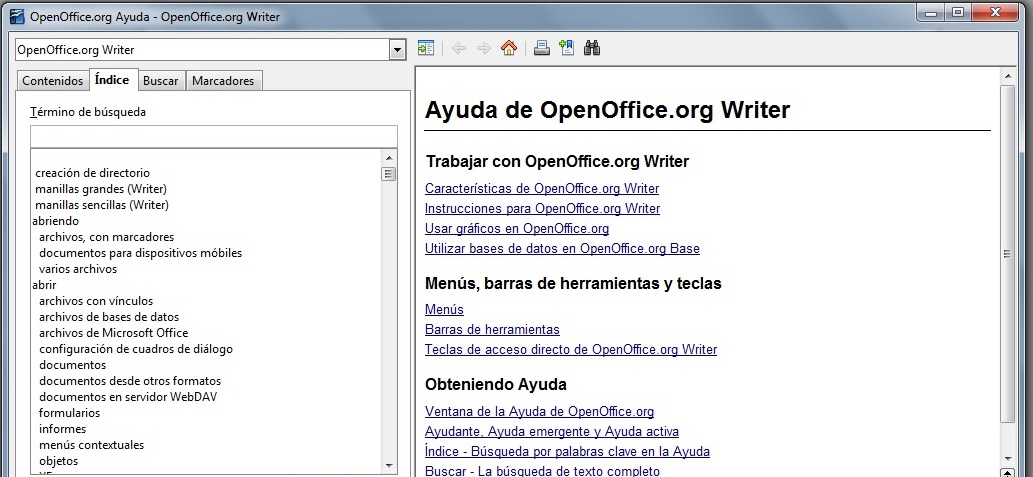Select index entry manillas grandes (Writer)
1033x477 pixels.
coord(101,189)
